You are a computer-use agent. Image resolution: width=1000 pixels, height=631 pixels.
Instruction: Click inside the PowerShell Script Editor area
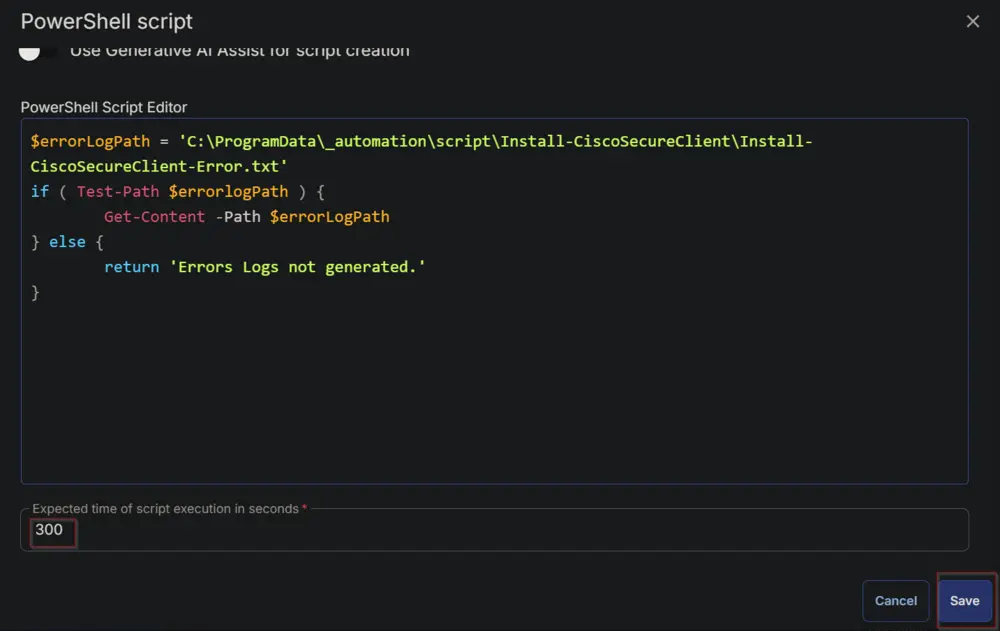pos(494,301)
